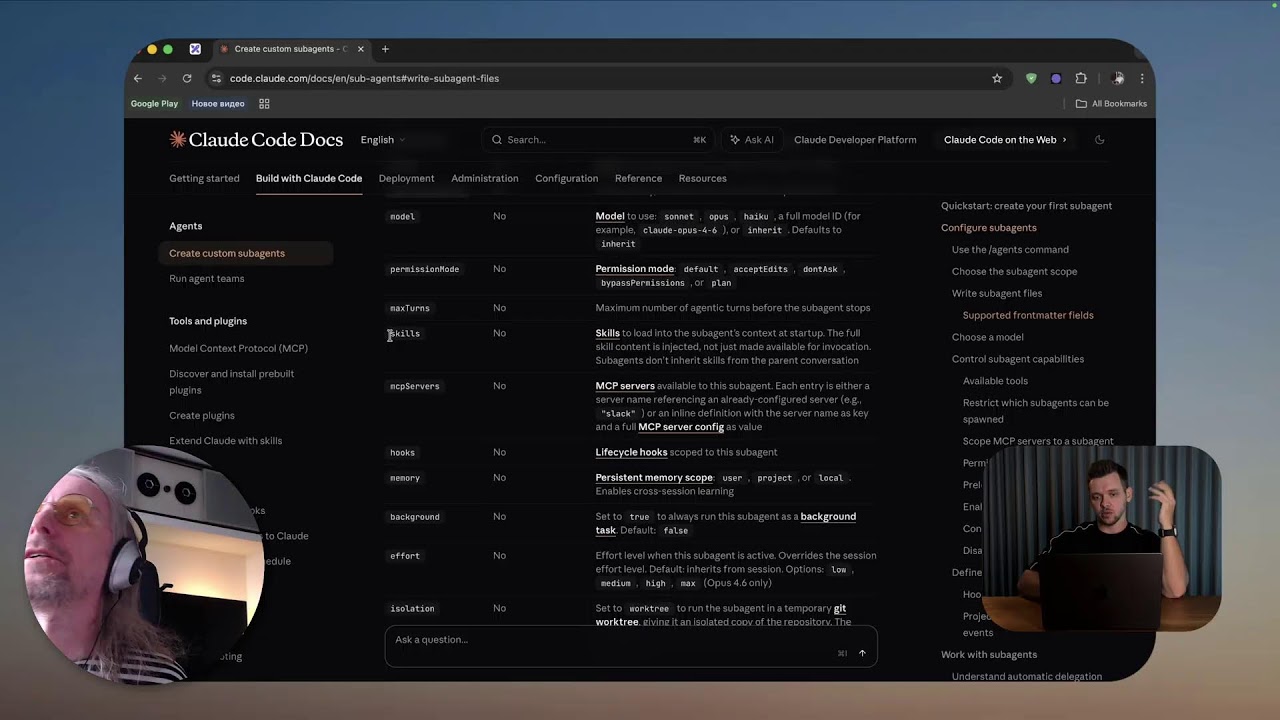1280x720 pixels.
Task: Click the address bar URL
Action: 364,78
